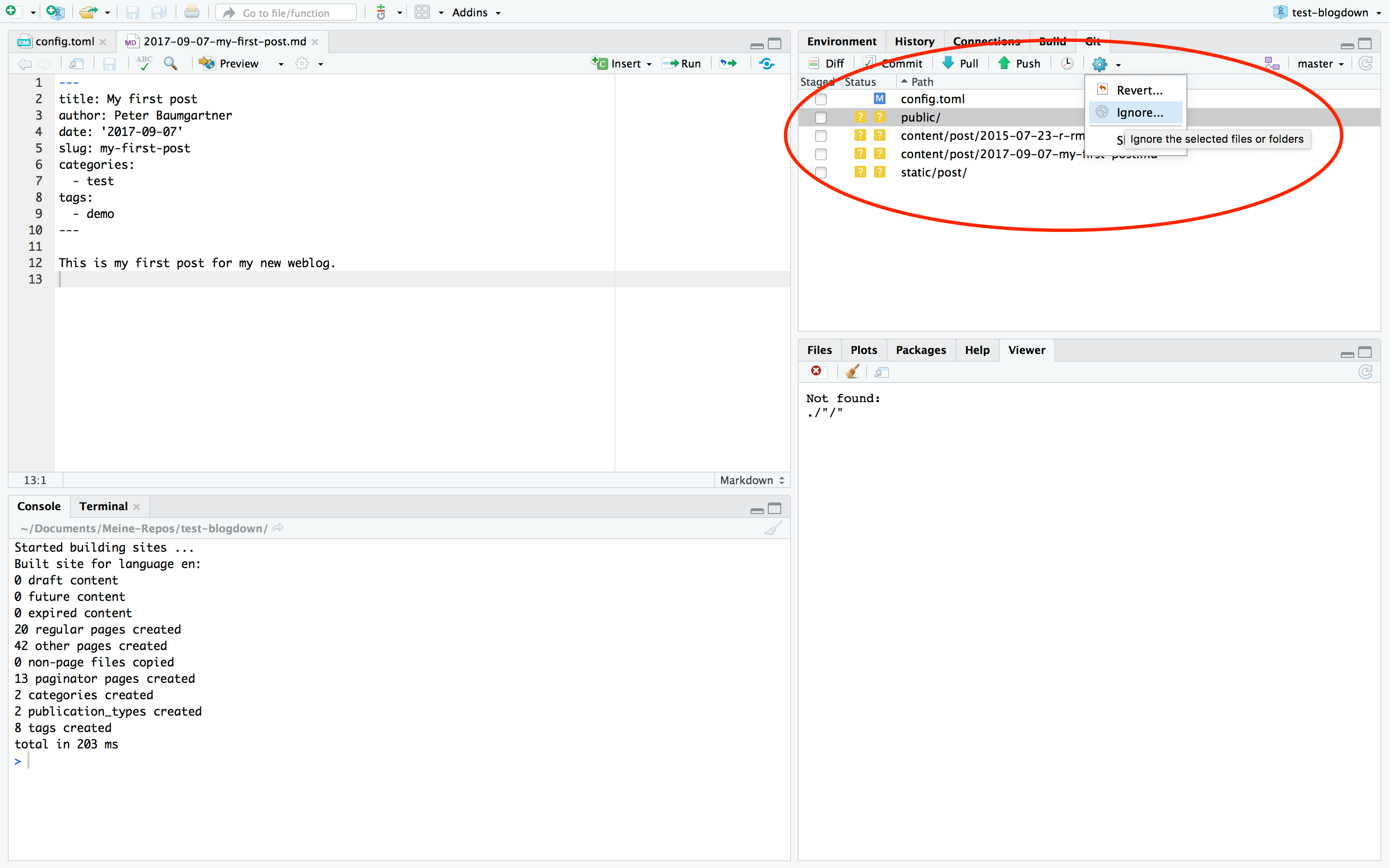The image size is (1389, 868).
Task: Clear the console with the broom icon
Action: click(773, 528)
